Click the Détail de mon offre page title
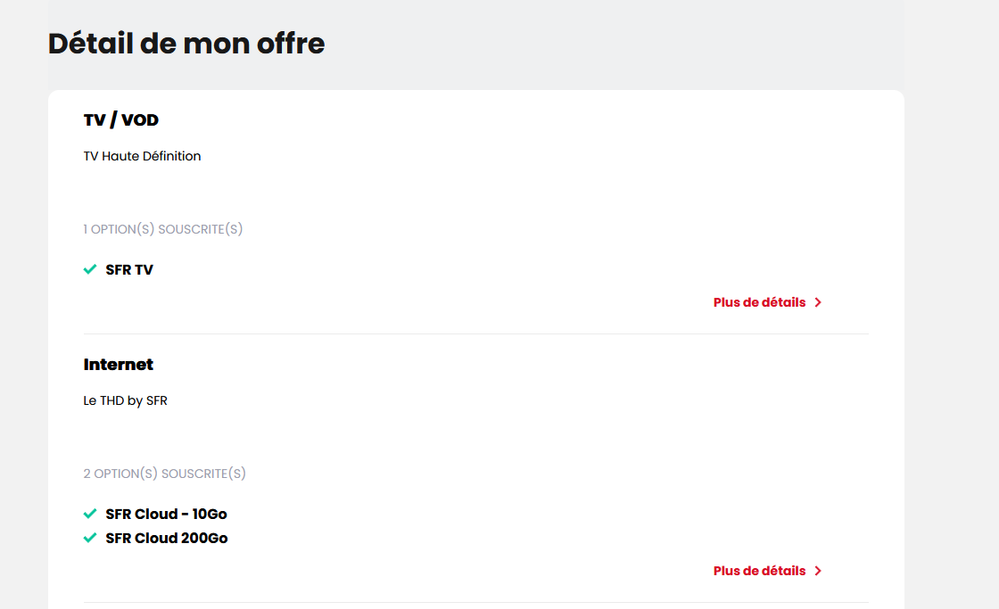The image size is (999, 609). (186, 43)
